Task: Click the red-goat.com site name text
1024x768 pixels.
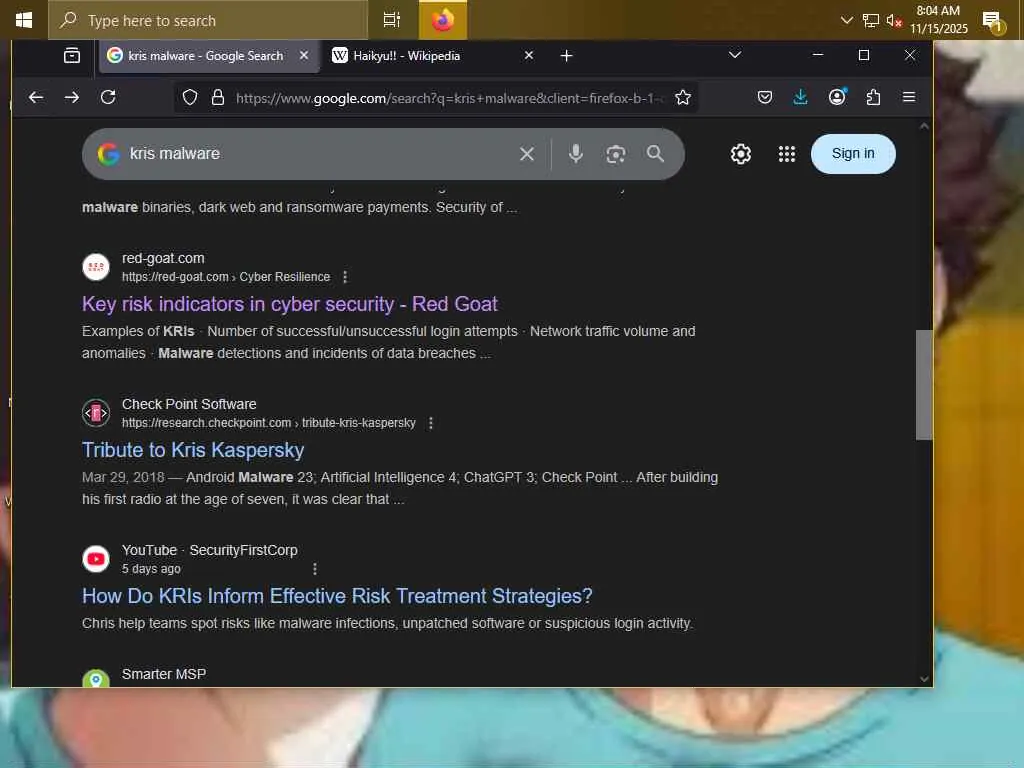Action: [163, 259]
